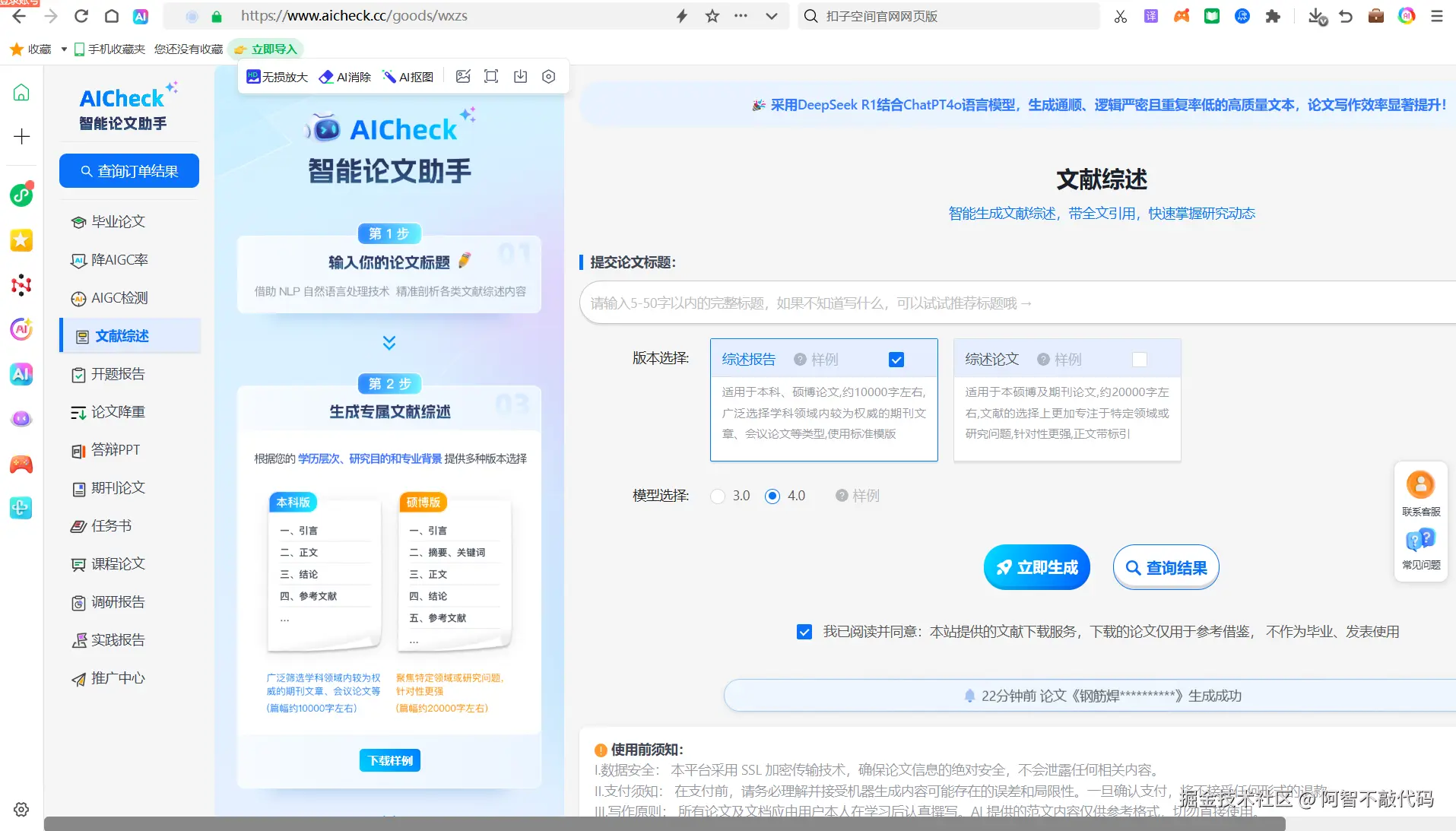
Task: Click the crop frame icon in floating toolbar
Action: (491, 77)
